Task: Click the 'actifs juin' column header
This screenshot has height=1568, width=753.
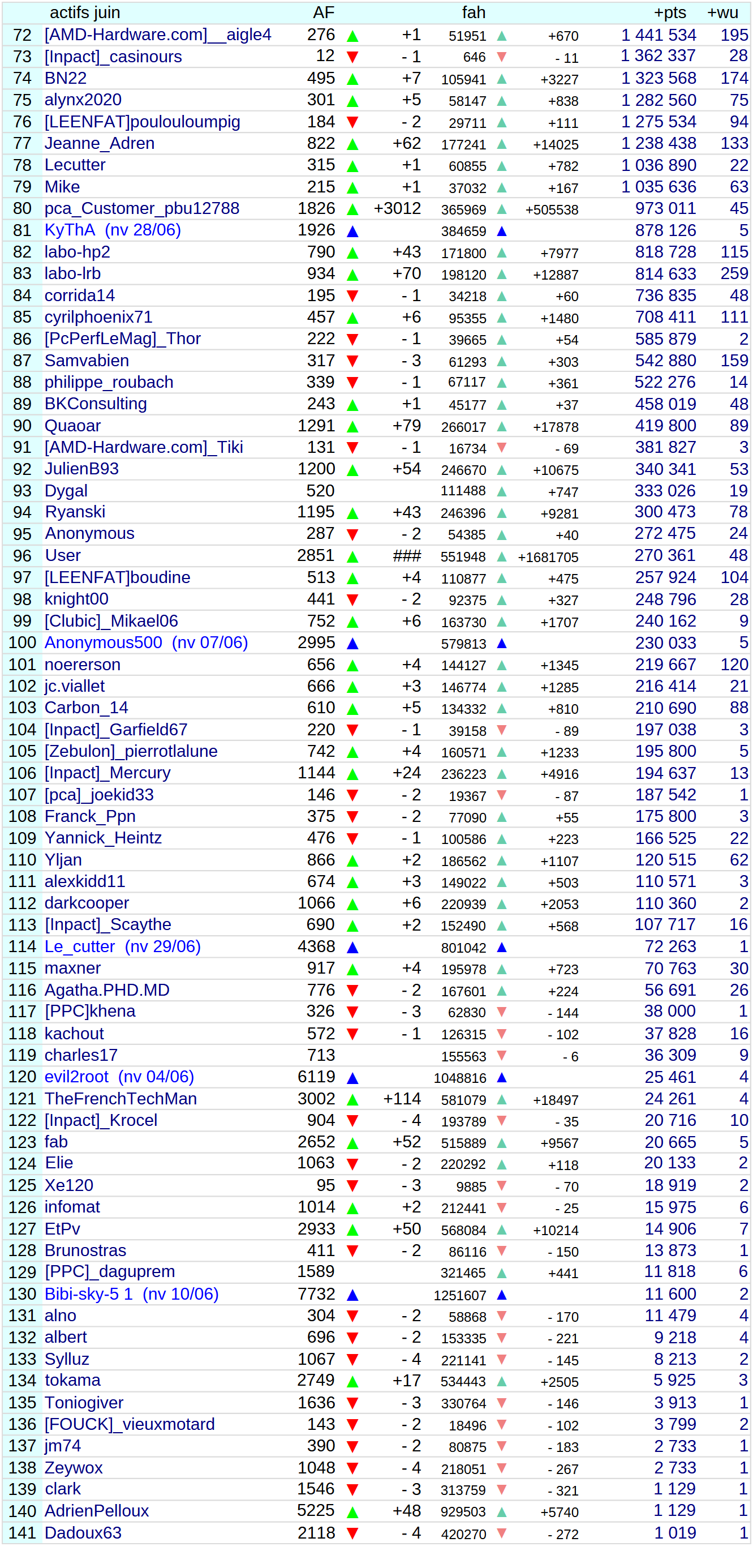Action: (84, 13)
